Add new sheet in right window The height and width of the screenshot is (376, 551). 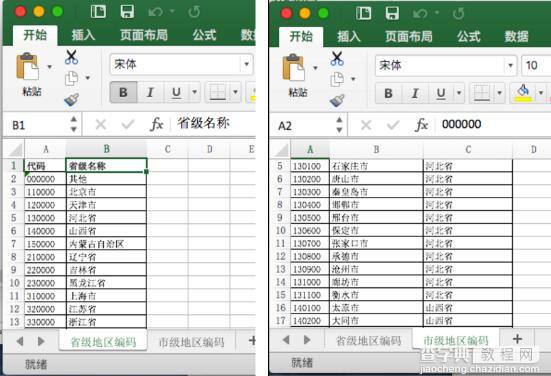pyautogui.click(x=517, y=339)
